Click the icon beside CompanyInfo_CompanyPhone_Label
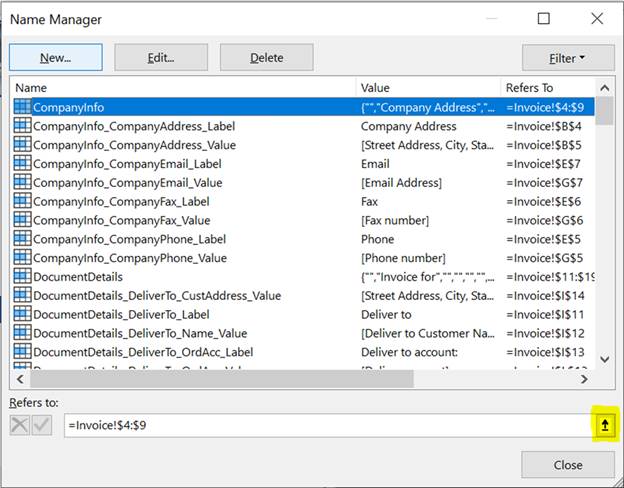 coord(22,239)
